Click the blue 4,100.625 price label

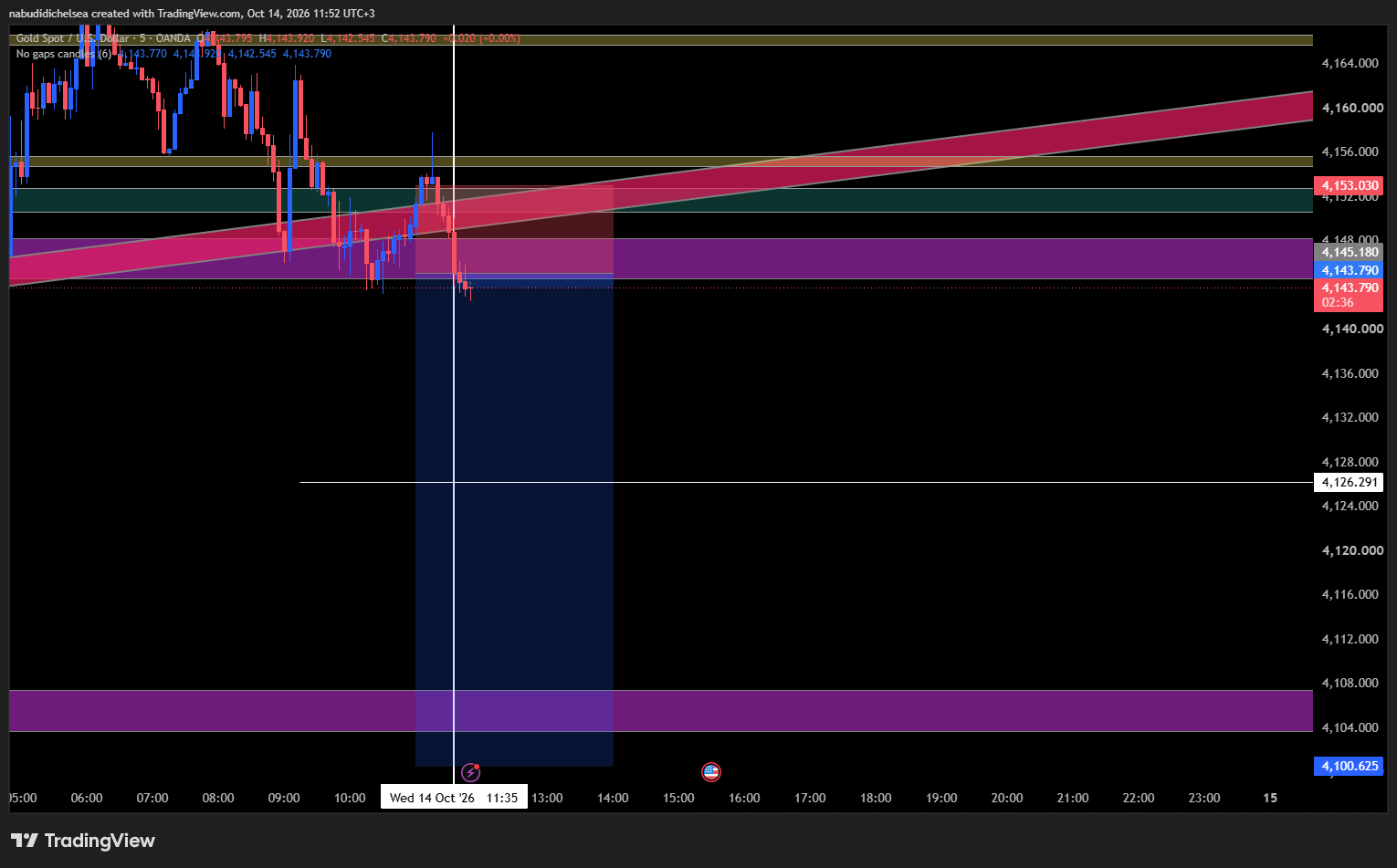pyautogui.click(x=1350, y=766)
